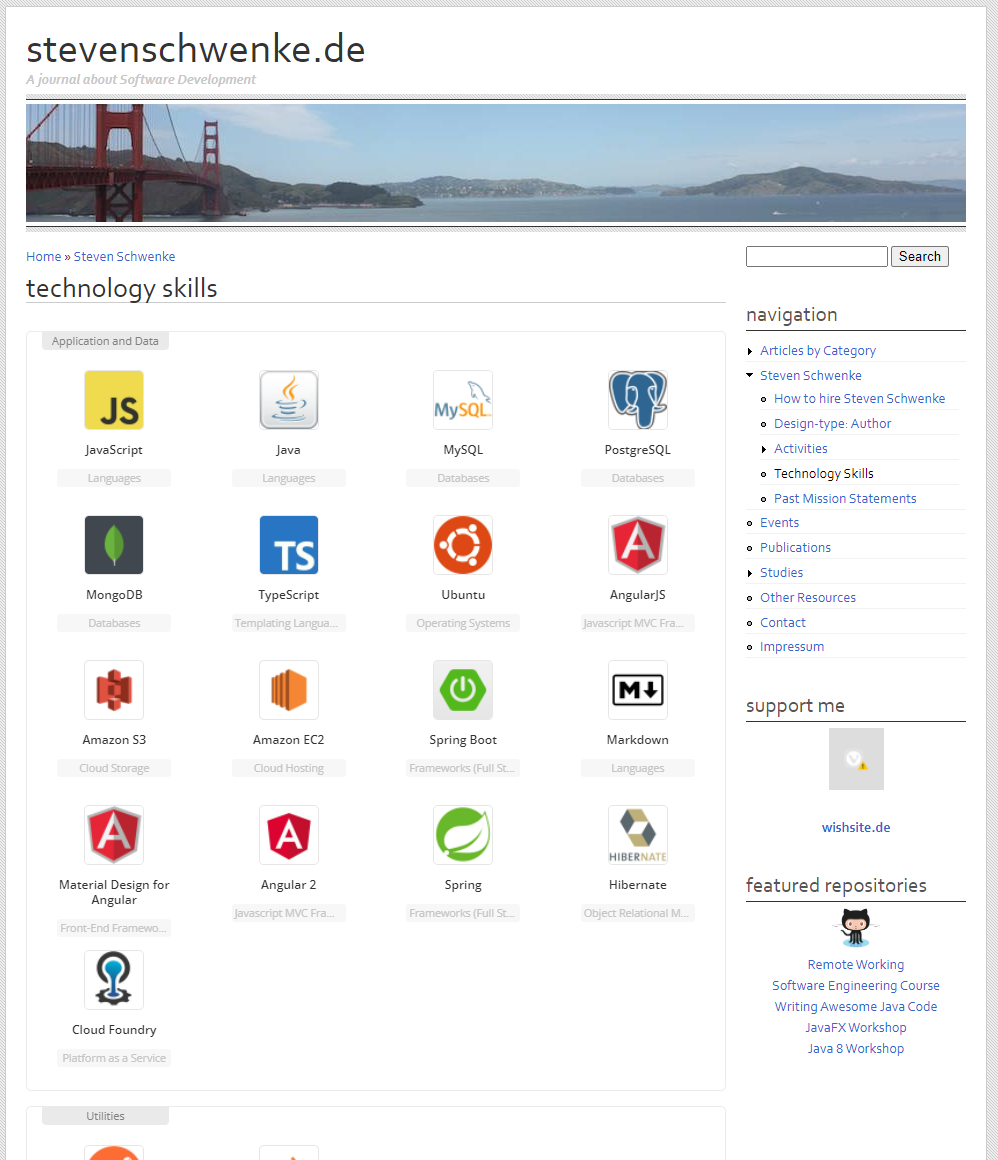
Task: Click the Application and Data section label
Action: (x=105, y=341)
